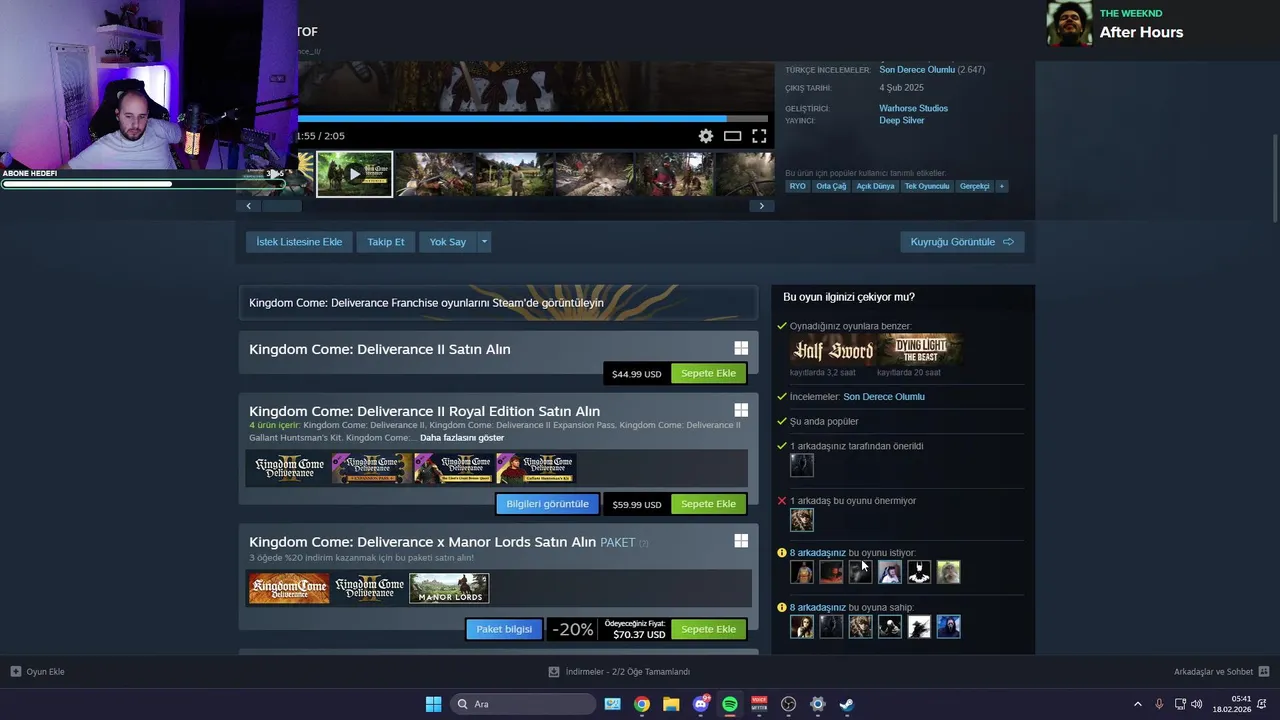The width and height of the screenshot is (1280, 720).
Task: Select the Orta Çağ tag
Action: pos(831,186)
